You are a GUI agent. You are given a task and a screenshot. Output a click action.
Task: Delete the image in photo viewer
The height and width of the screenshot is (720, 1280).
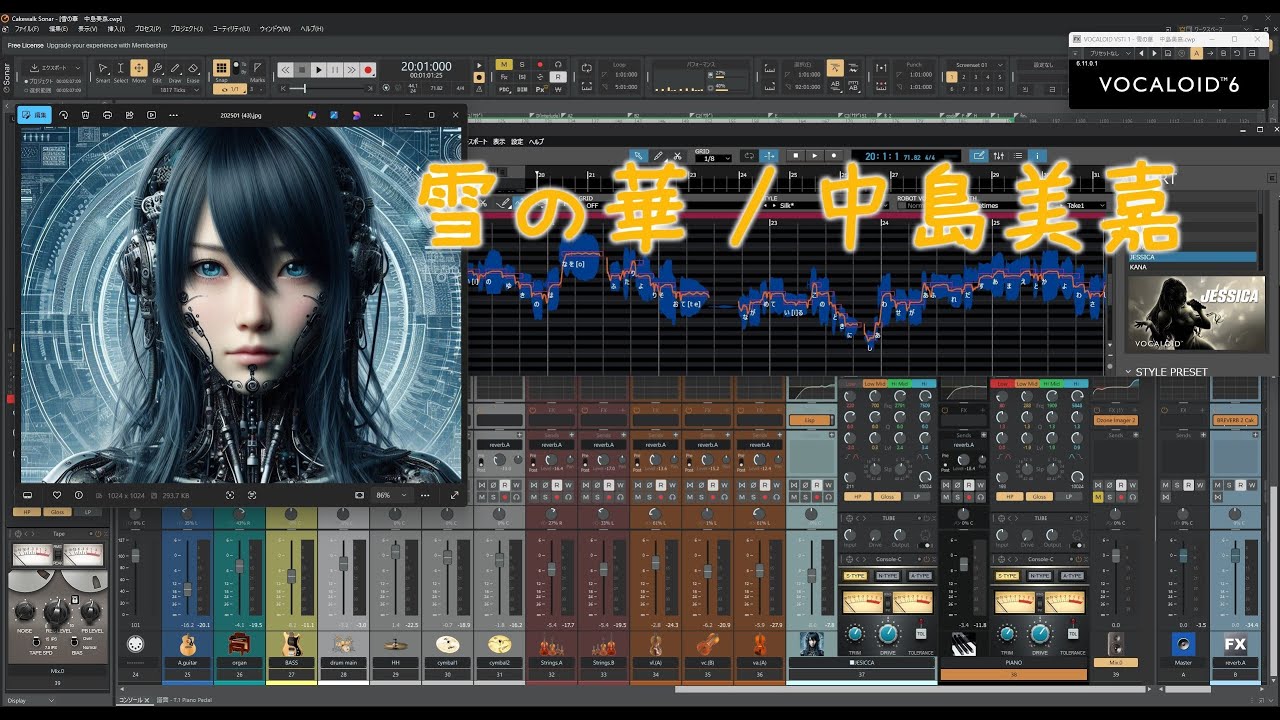85,115
